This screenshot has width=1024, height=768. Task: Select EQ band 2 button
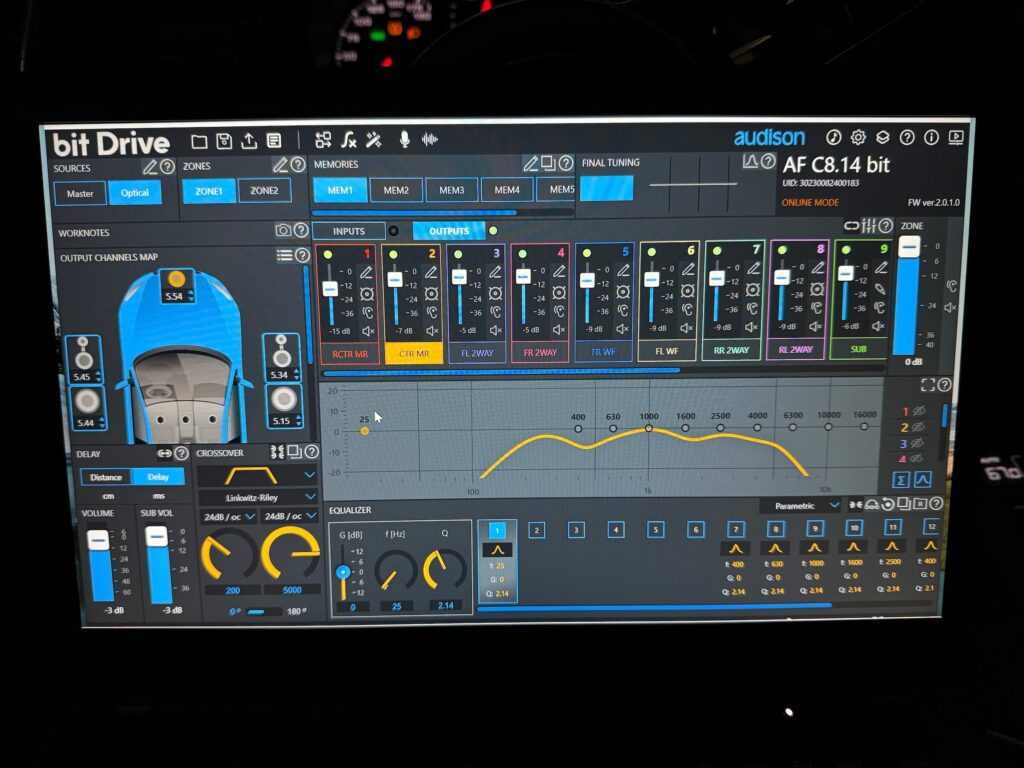(536, 530)
